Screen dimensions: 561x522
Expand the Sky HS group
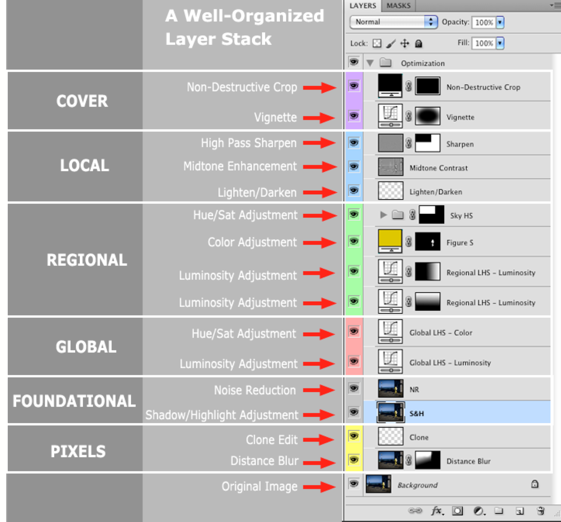point(383,215)
